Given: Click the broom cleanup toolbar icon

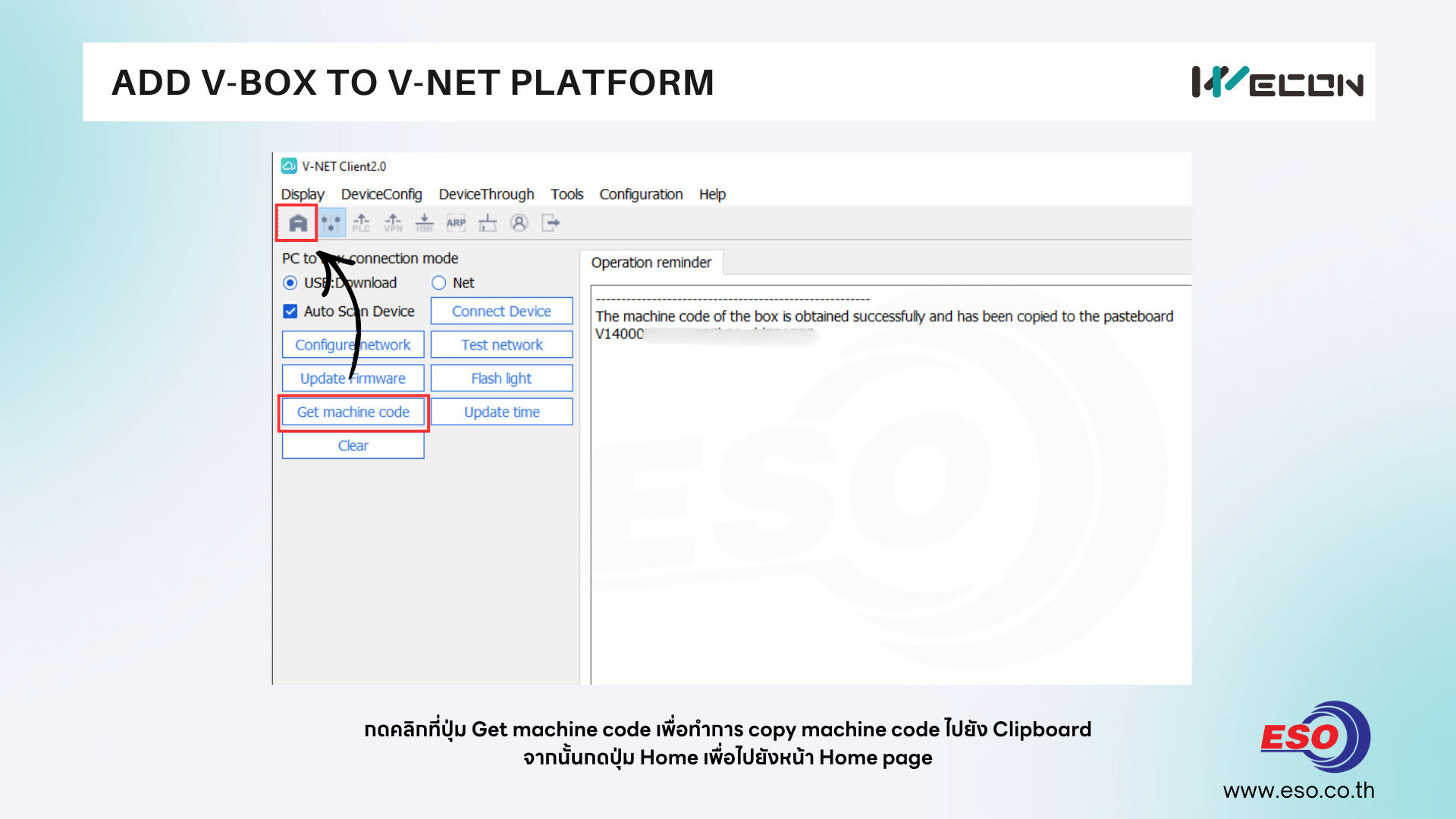Looking at the screenshot, I should [488, 223].
